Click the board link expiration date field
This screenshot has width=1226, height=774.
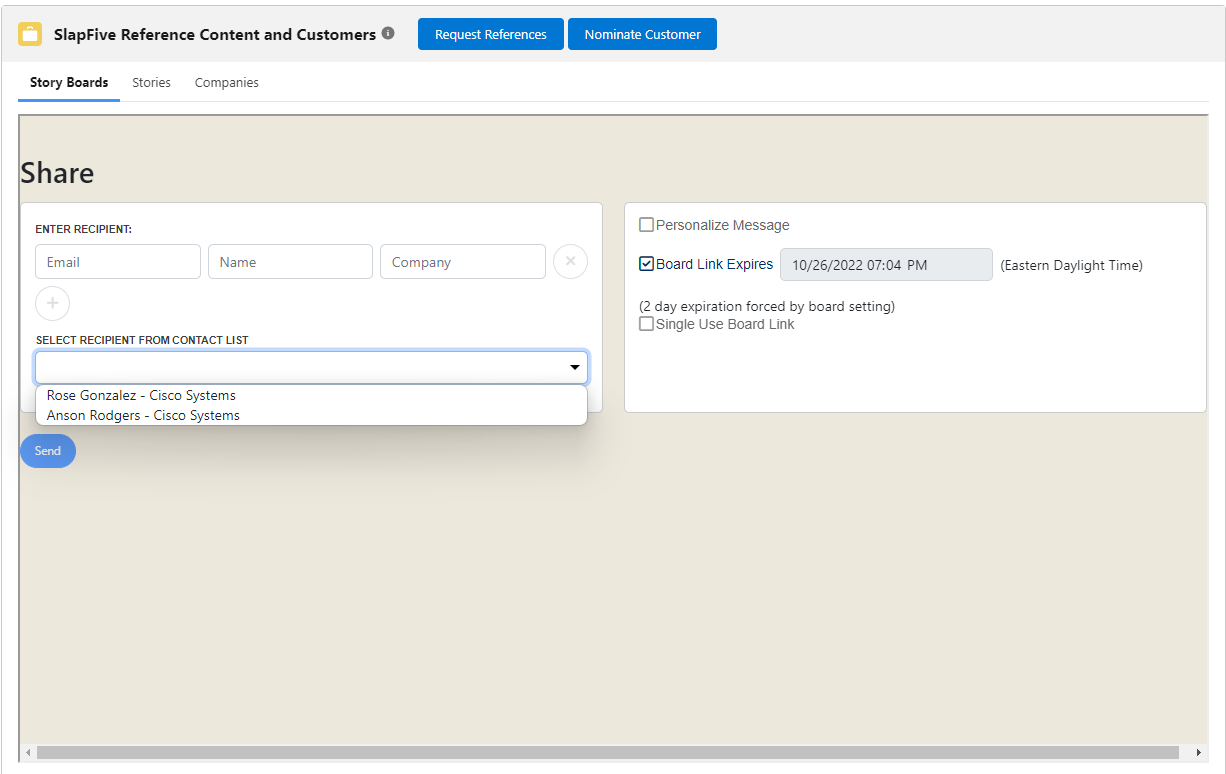pos(886,264)
